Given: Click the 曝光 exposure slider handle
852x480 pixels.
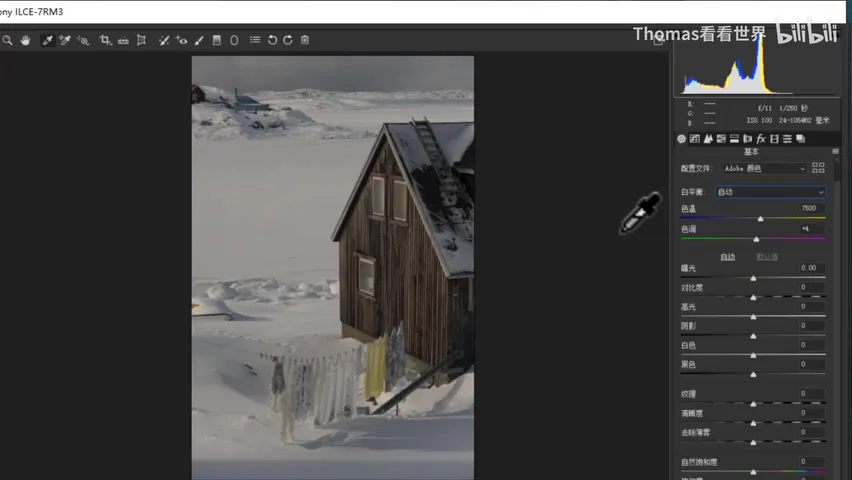Looking at the screenshot, I should pyautogui.click(x=753, y=278).
